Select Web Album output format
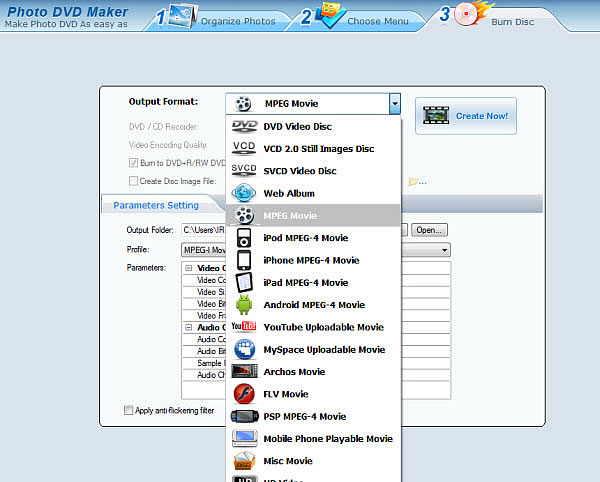 313,193
